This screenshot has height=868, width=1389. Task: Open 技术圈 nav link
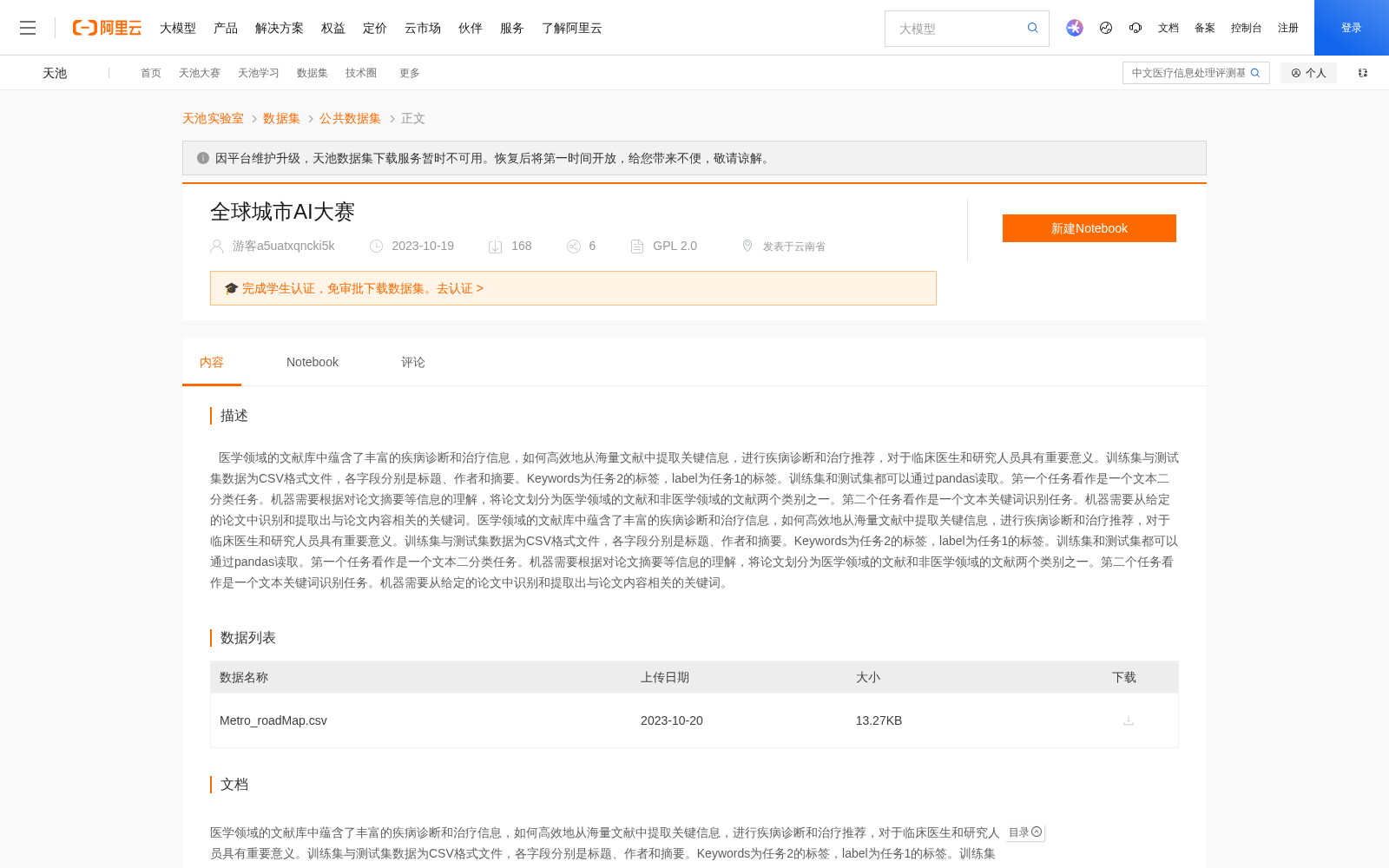click(361, 73)
